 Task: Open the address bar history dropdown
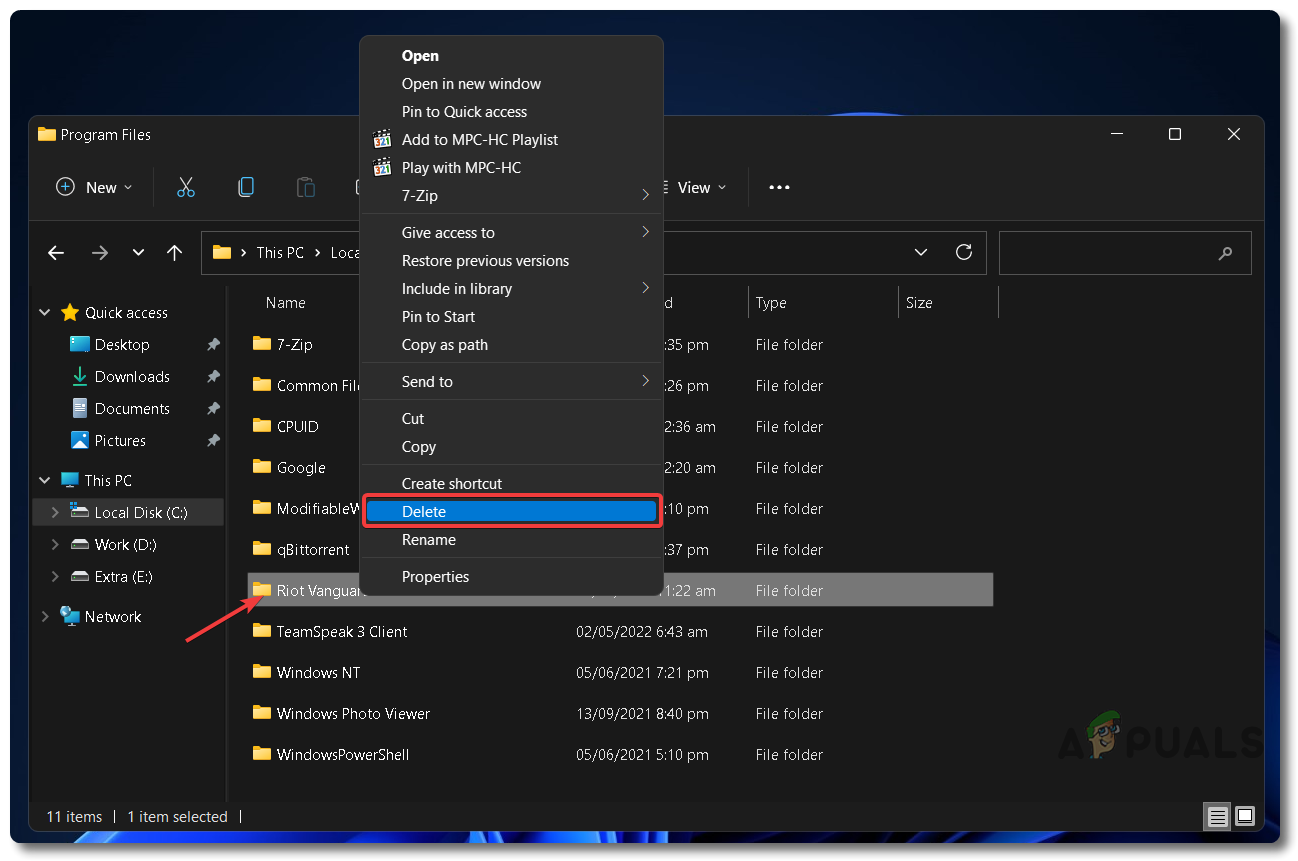pyautogui.click(x=921, y=253)
